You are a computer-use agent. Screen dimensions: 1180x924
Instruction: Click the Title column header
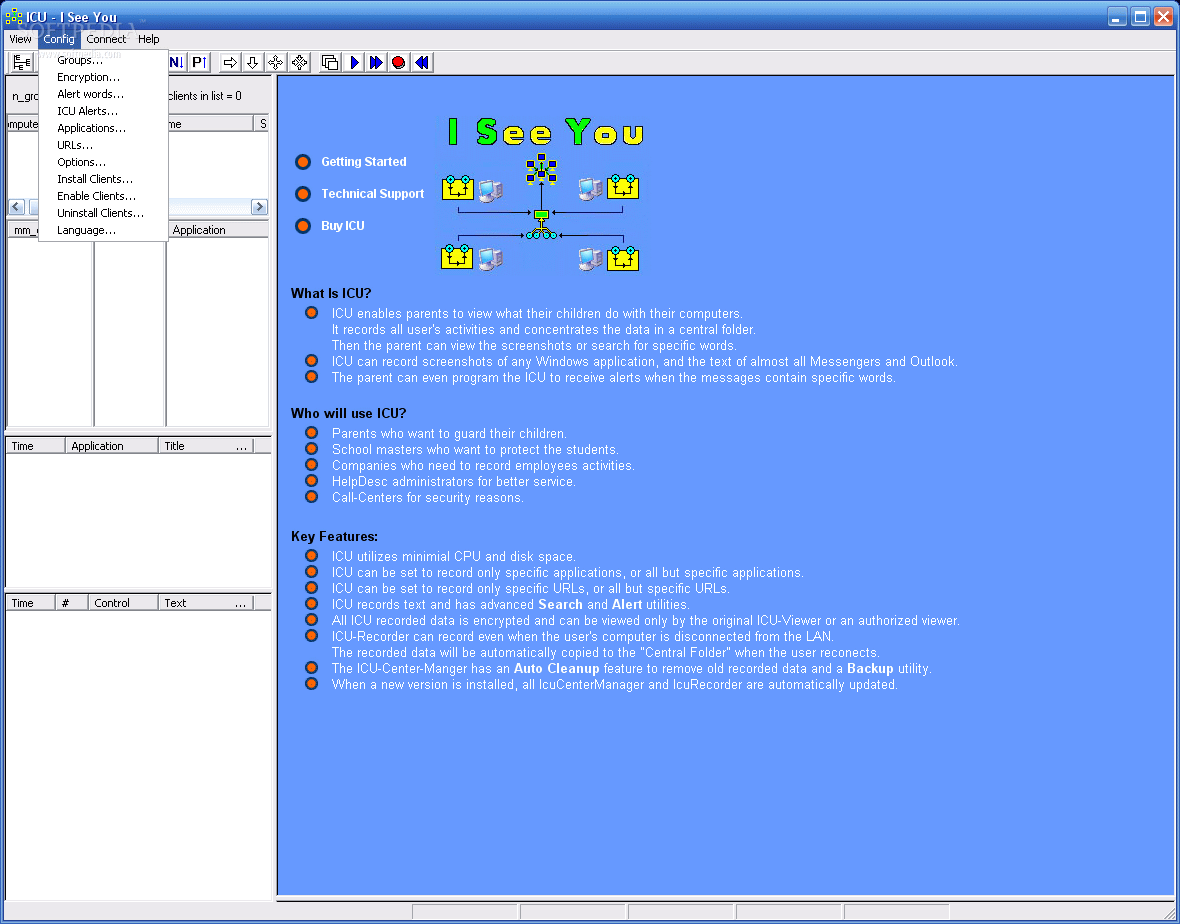pyautogui.click(x=205, y=446)
